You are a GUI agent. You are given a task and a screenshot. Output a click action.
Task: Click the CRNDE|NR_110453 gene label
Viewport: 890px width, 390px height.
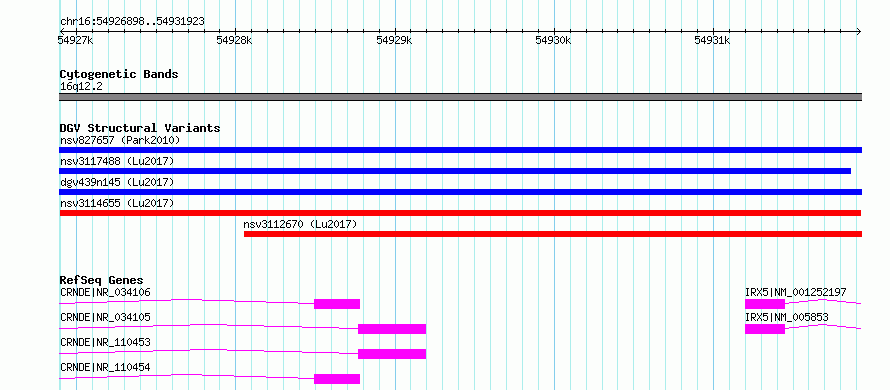[105, 342]
